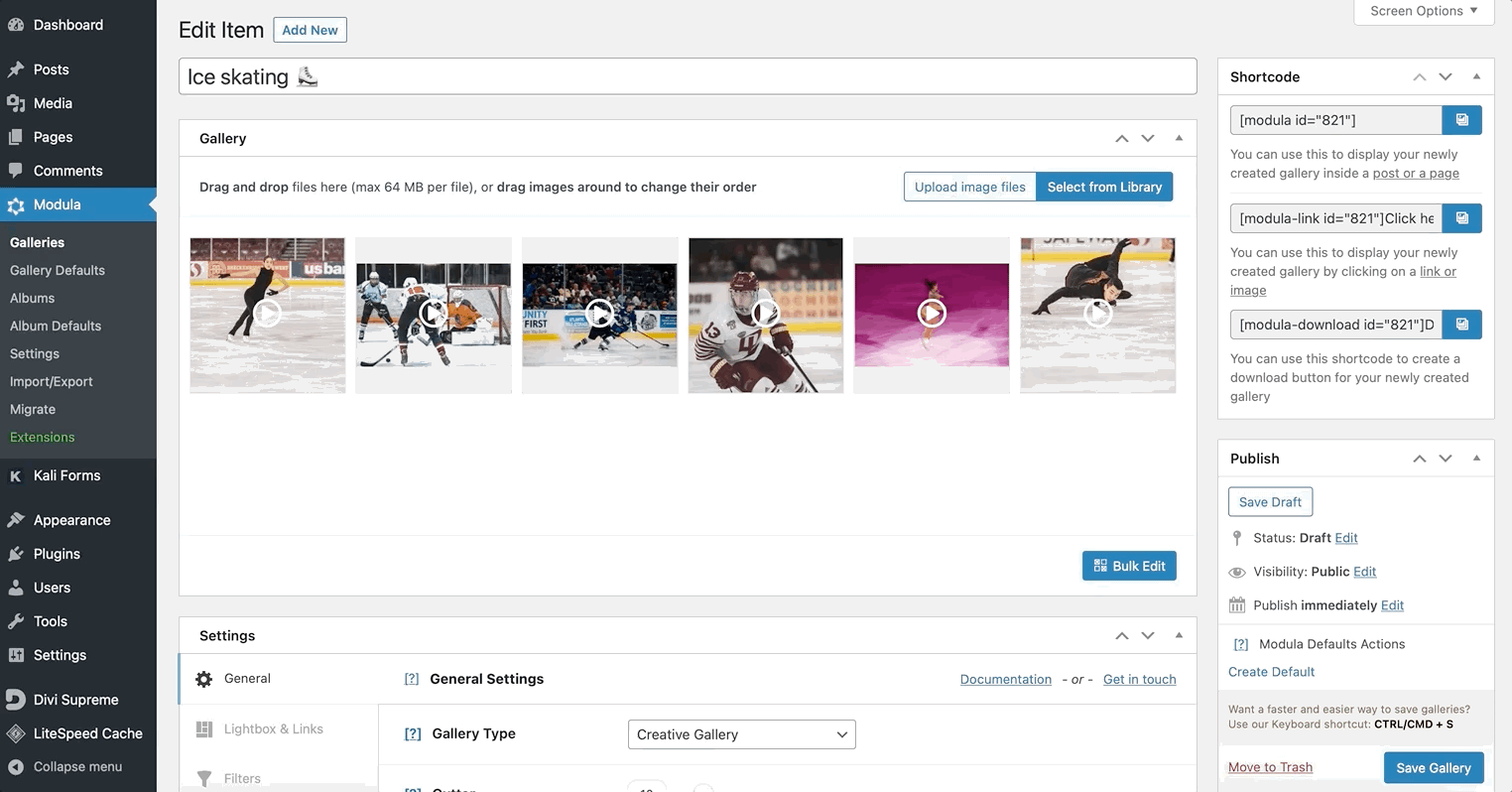This screenshot has height=792, width=1512.
Task: Select the first ice skating video thumbnail
Action: [267, 314]
